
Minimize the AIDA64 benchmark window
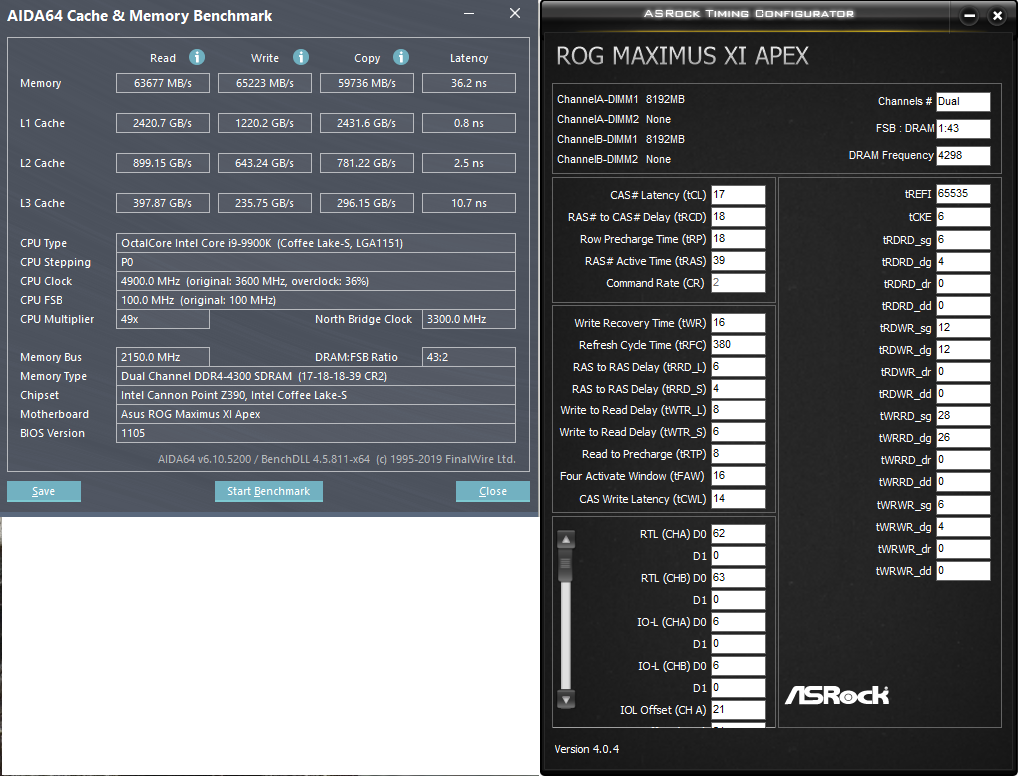[469, 14]
